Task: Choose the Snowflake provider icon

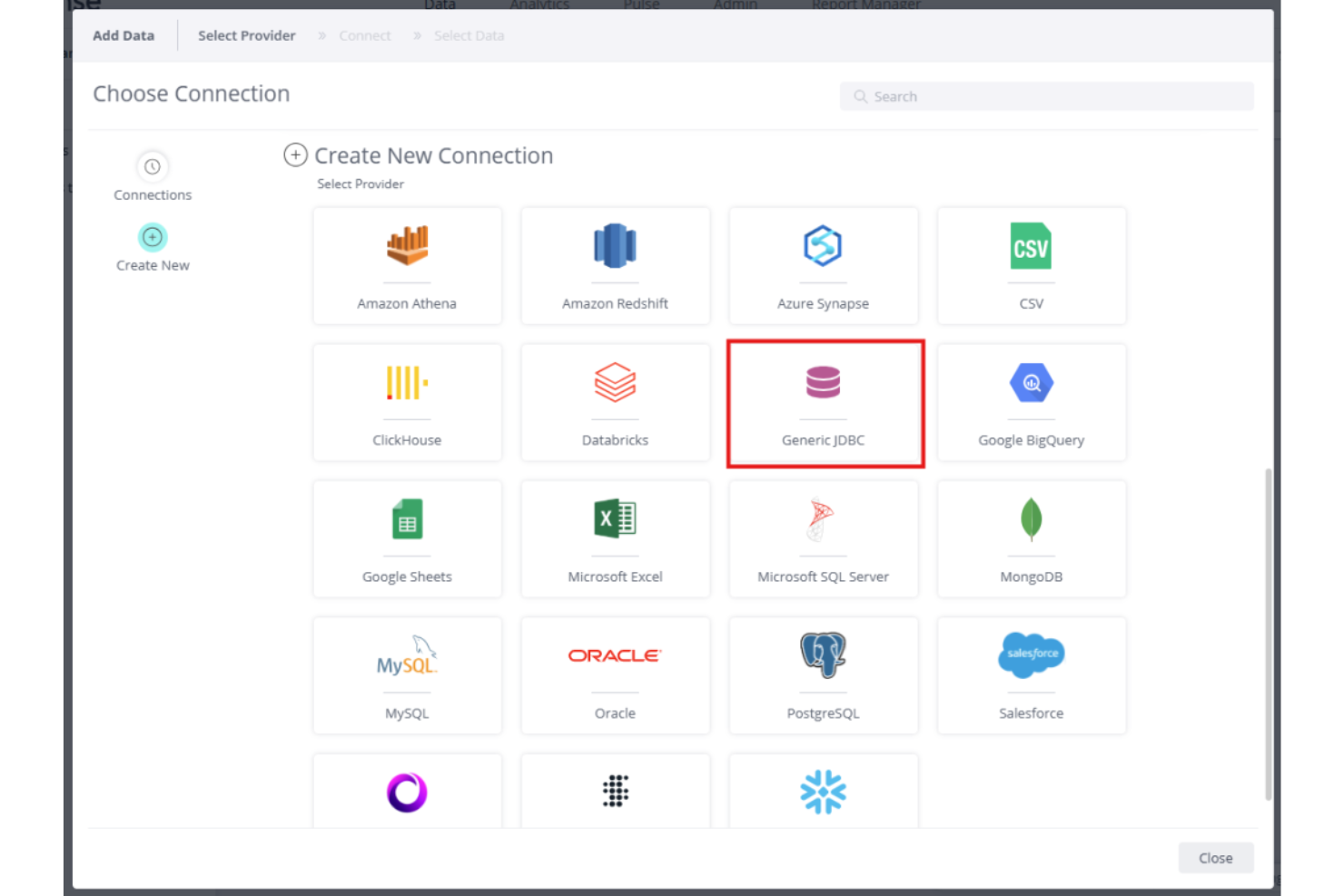Action: point(823,791)
